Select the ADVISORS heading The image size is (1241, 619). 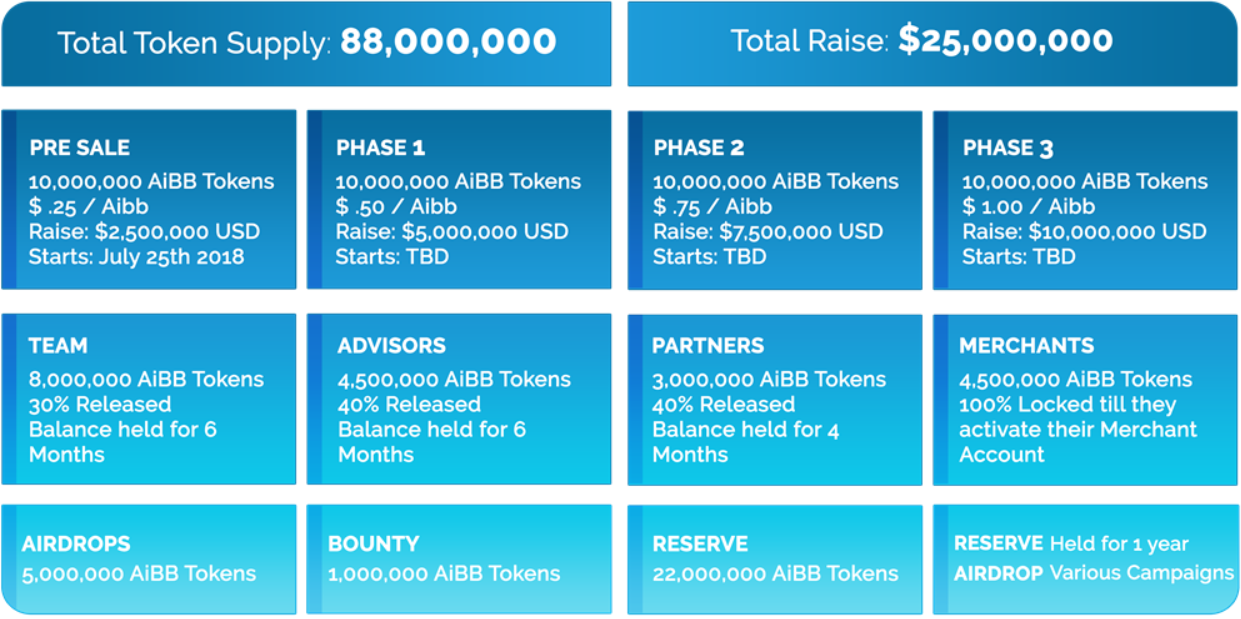point(391,346)
